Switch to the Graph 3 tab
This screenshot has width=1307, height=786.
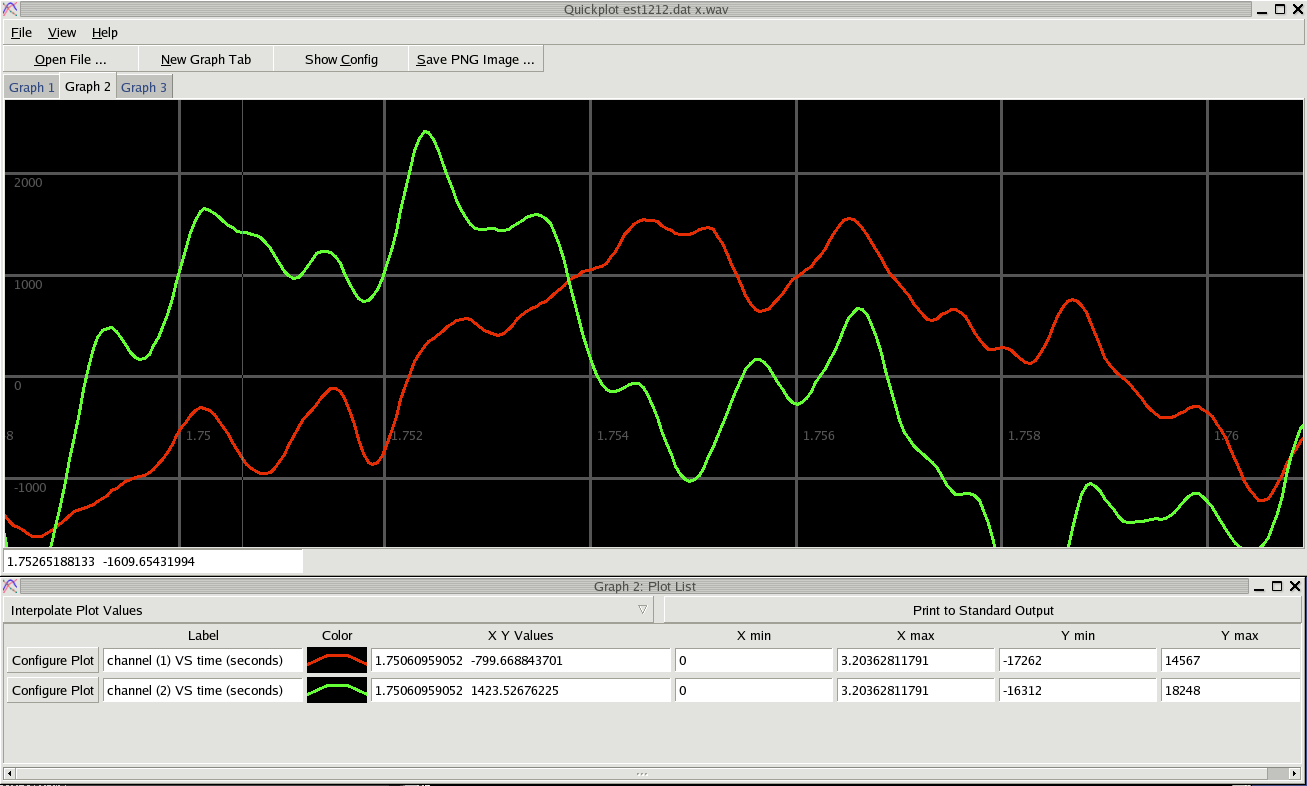[144, 88]
